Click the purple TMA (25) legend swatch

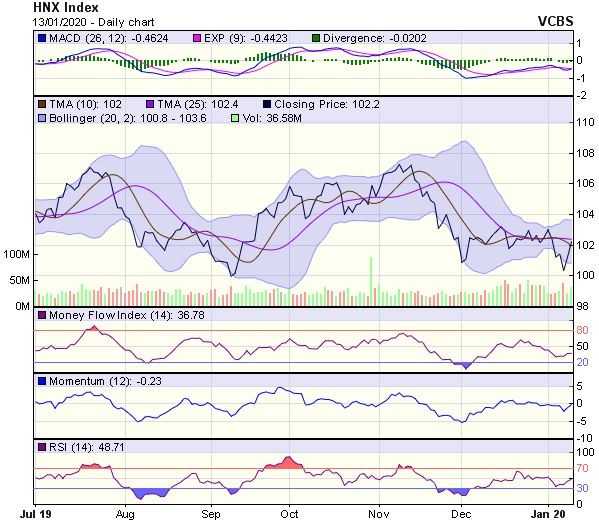click(x=150, y=104)
